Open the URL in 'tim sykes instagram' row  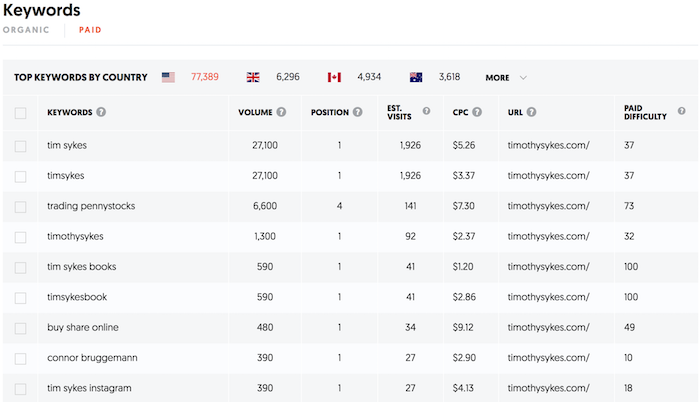pos(548,388)
